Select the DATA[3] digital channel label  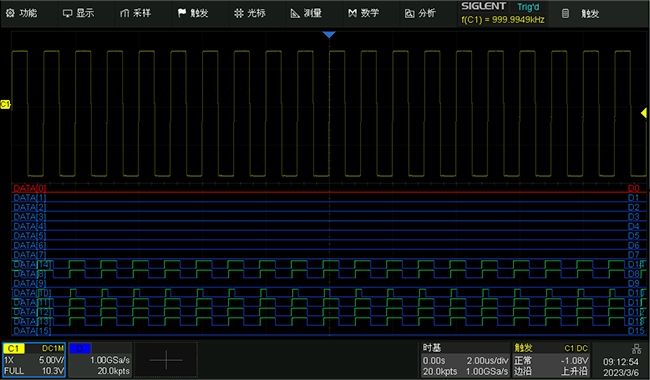(29, 217)
